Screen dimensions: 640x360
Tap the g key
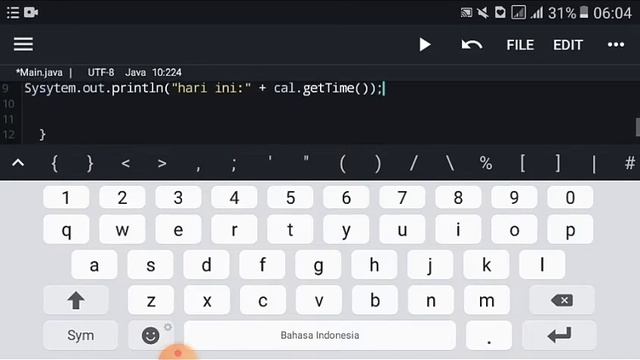point(318,265)
